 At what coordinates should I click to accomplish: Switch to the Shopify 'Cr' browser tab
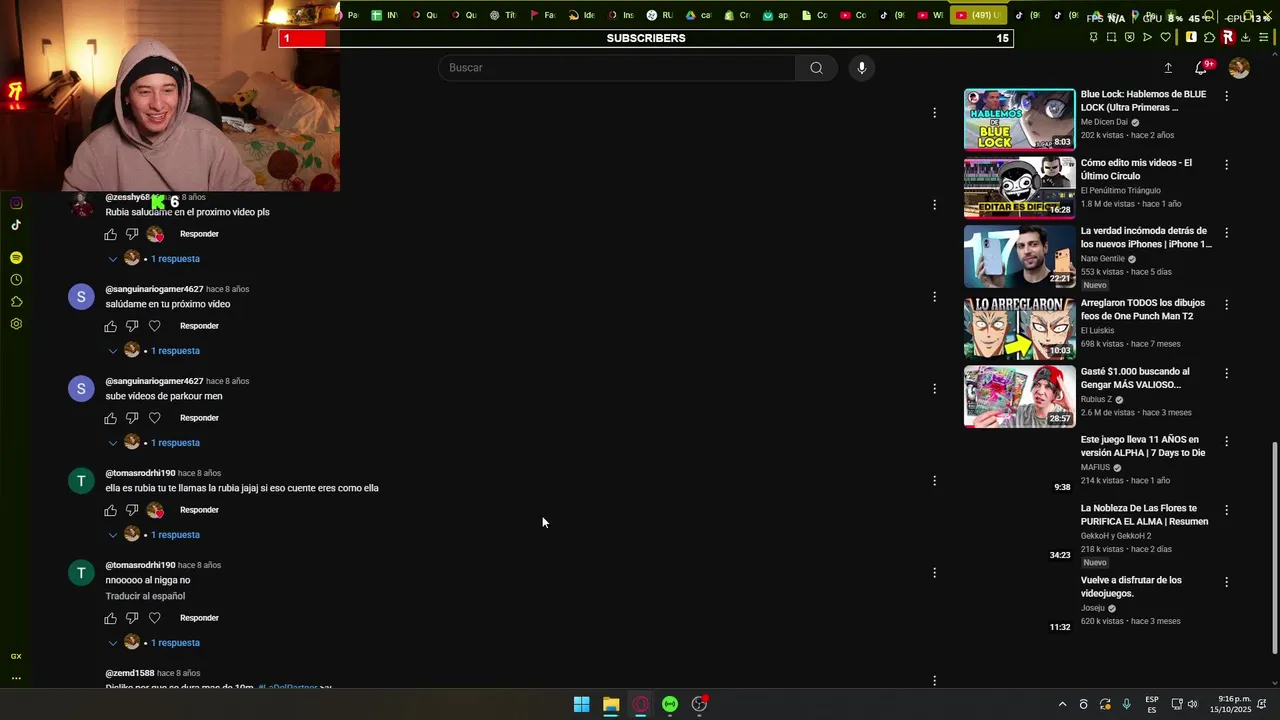pos(736,15)
